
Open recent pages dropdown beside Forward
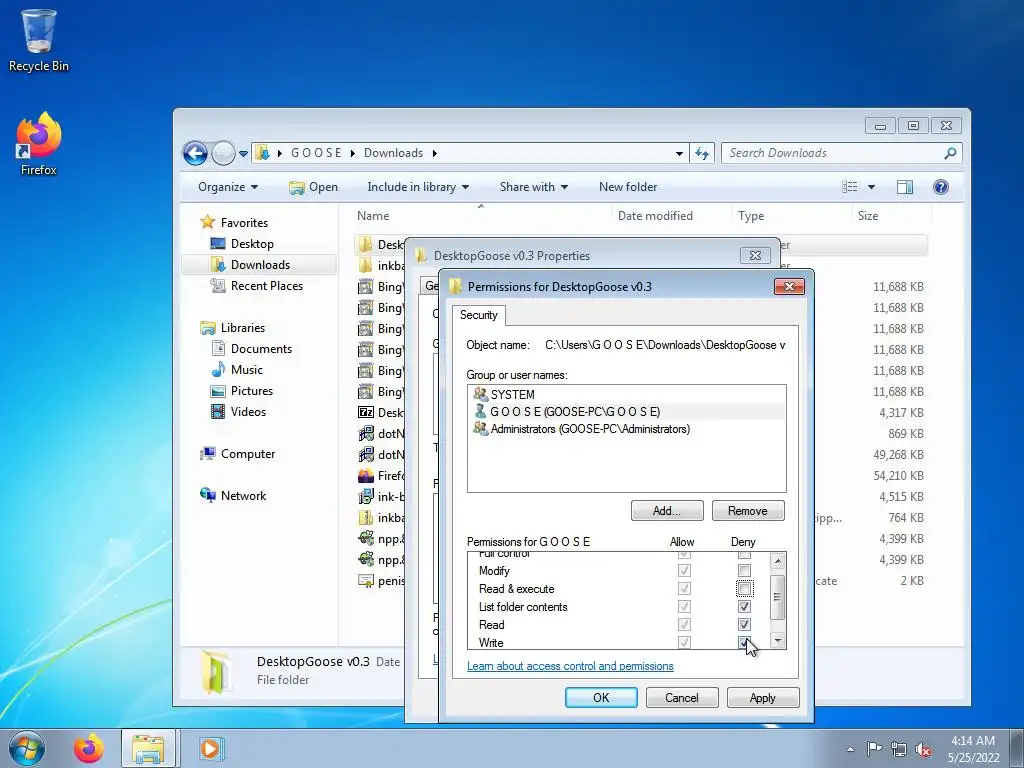pos(243,154)
